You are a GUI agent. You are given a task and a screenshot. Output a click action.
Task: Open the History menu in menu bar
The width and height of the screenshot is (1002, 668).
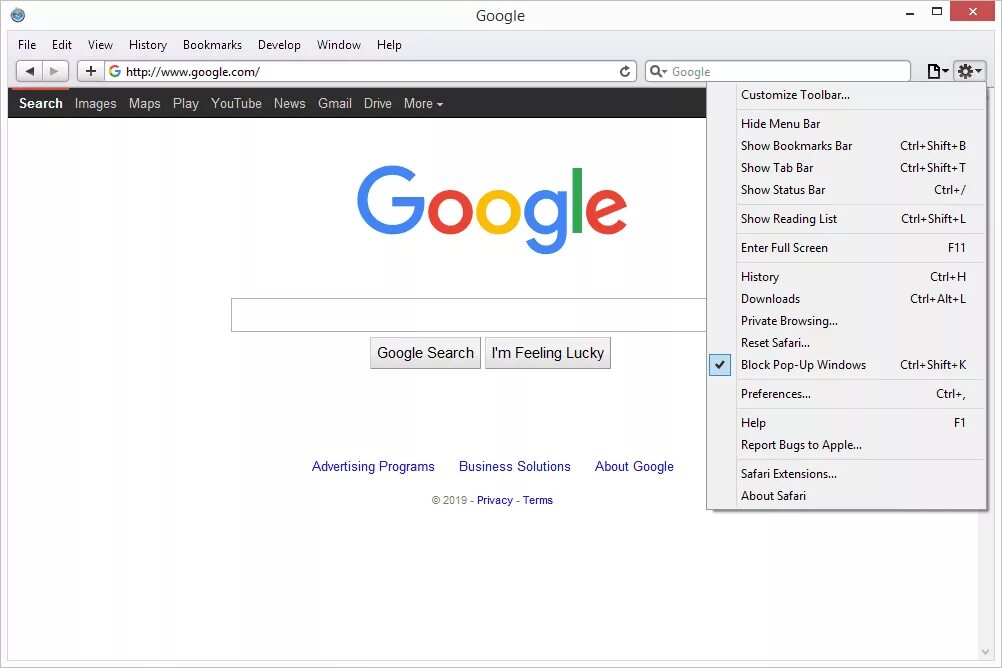(148, 45)
